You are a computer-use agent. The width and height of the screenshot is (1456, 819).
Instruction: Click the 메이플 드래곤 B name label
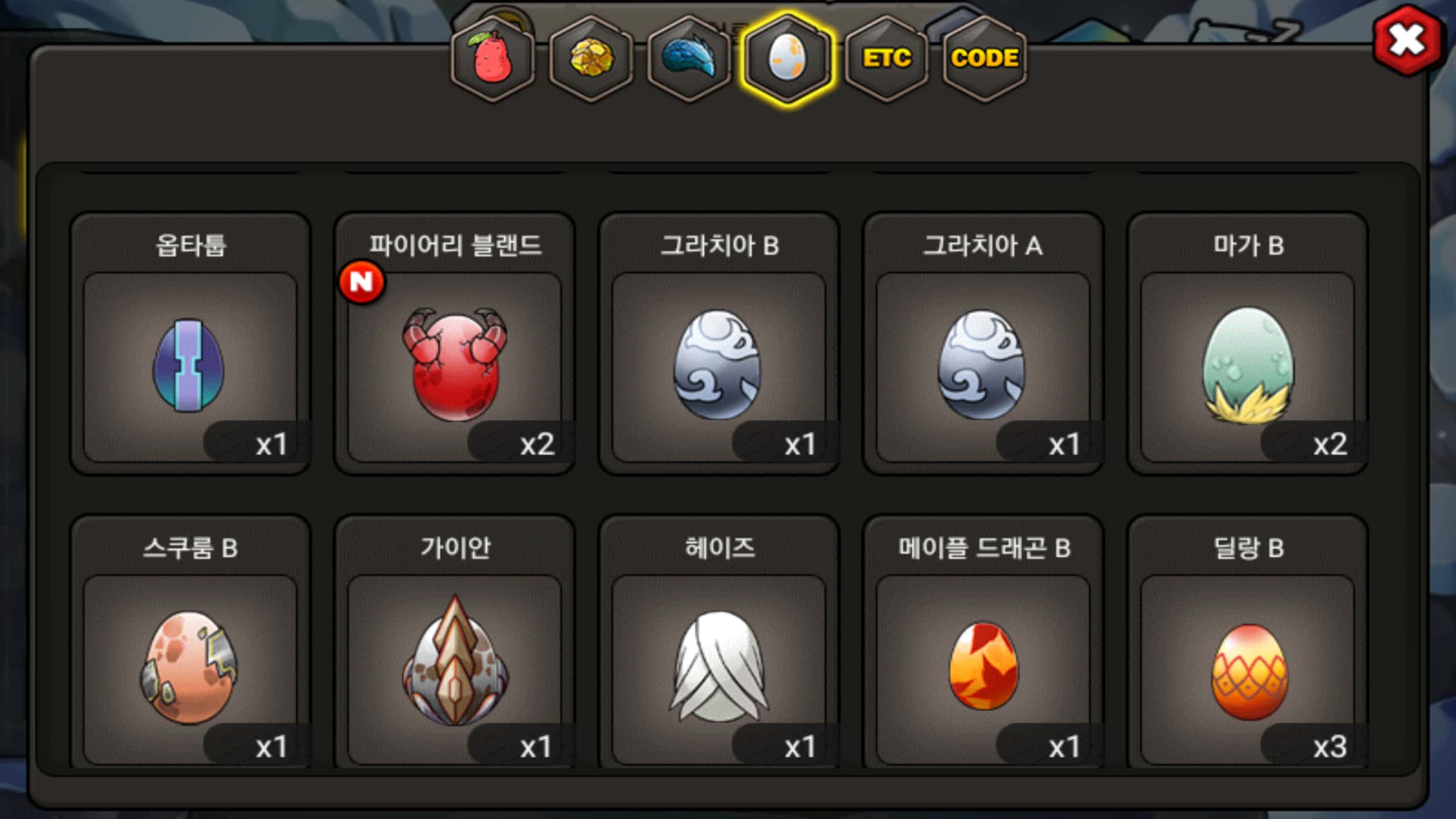[984, 548]
